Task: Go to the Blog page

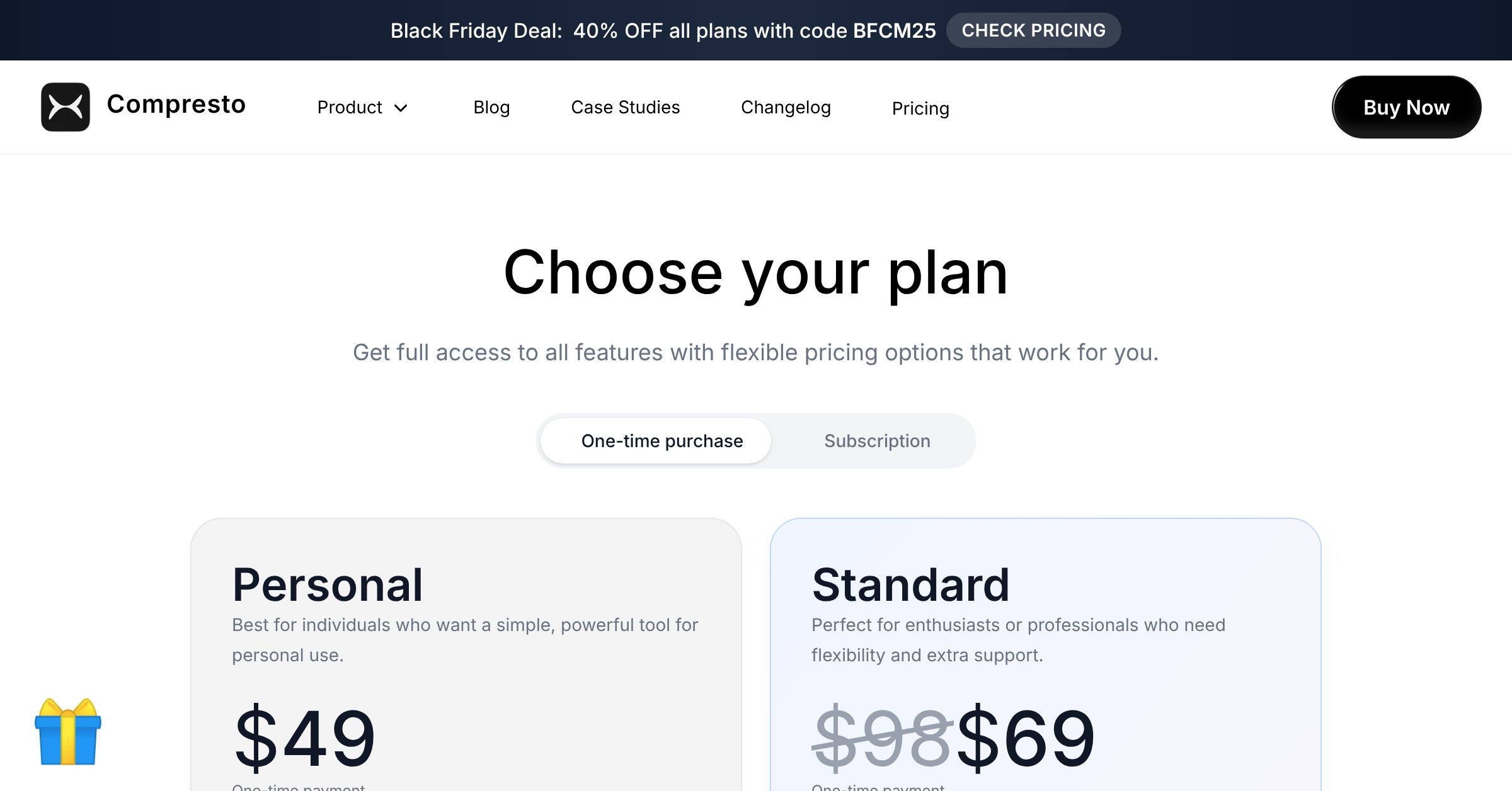Action: (x=491, y=108)
